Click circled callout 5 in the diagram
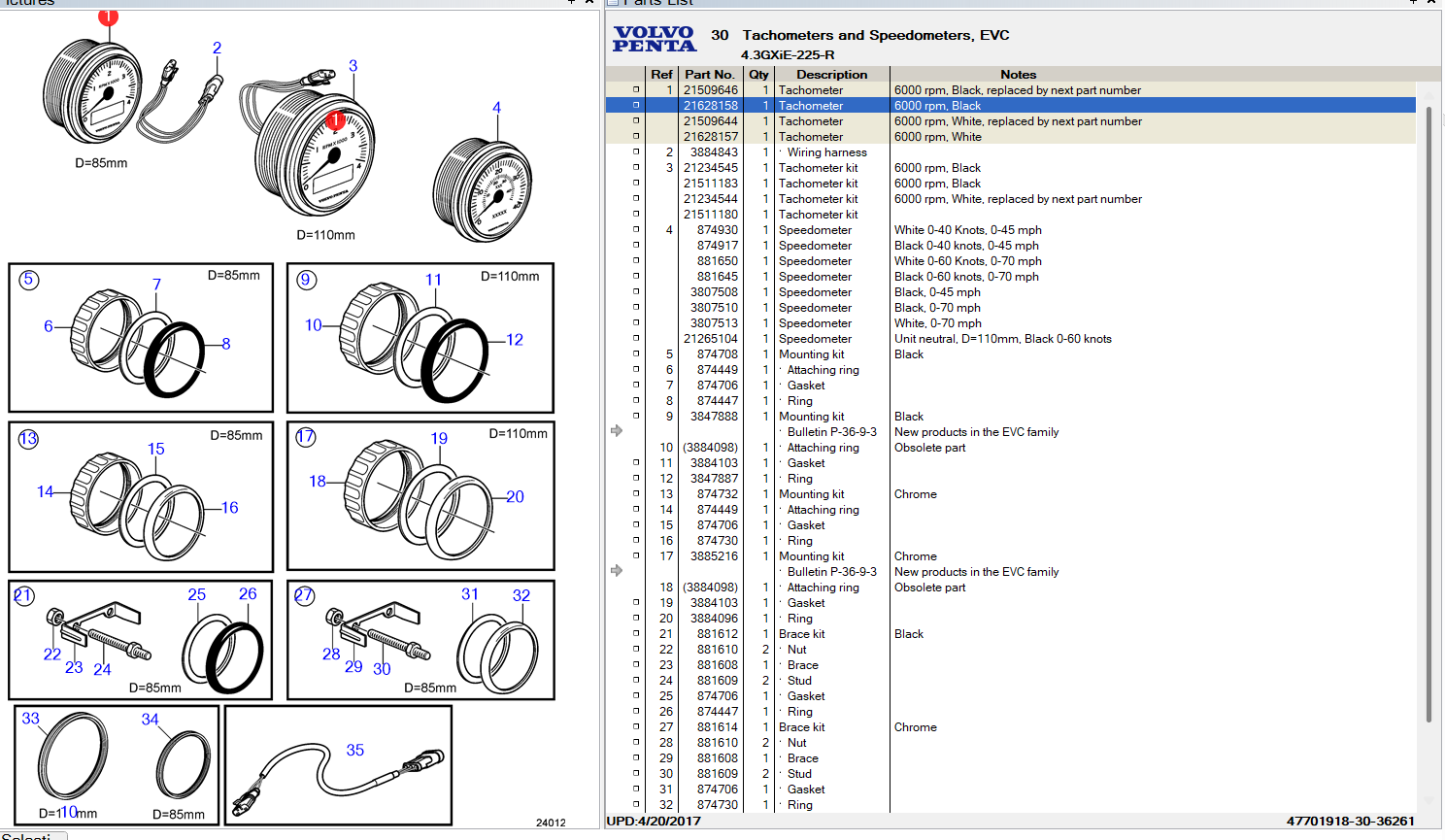Viewport: 1445px width, 840px height. pos(28,280)
